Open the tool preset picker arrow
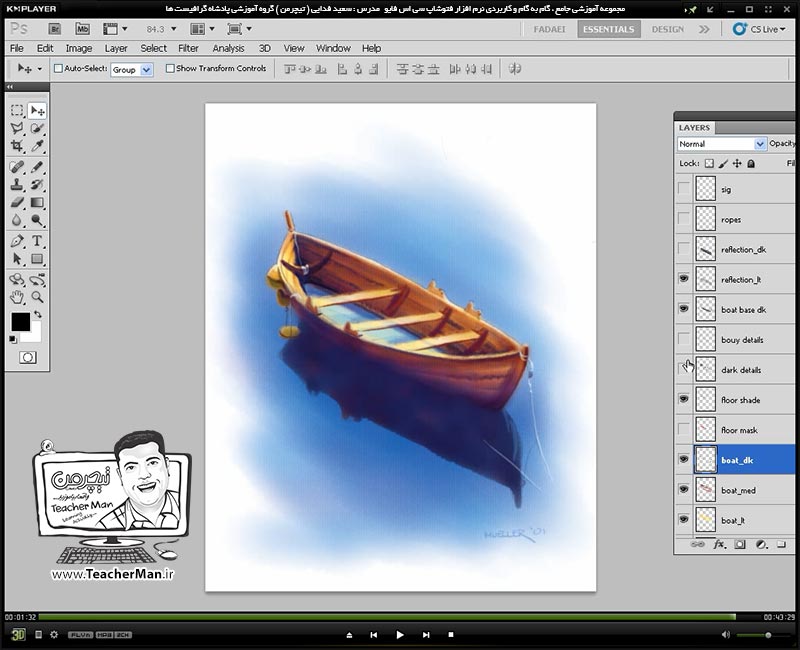 click(x=39, y=68)
